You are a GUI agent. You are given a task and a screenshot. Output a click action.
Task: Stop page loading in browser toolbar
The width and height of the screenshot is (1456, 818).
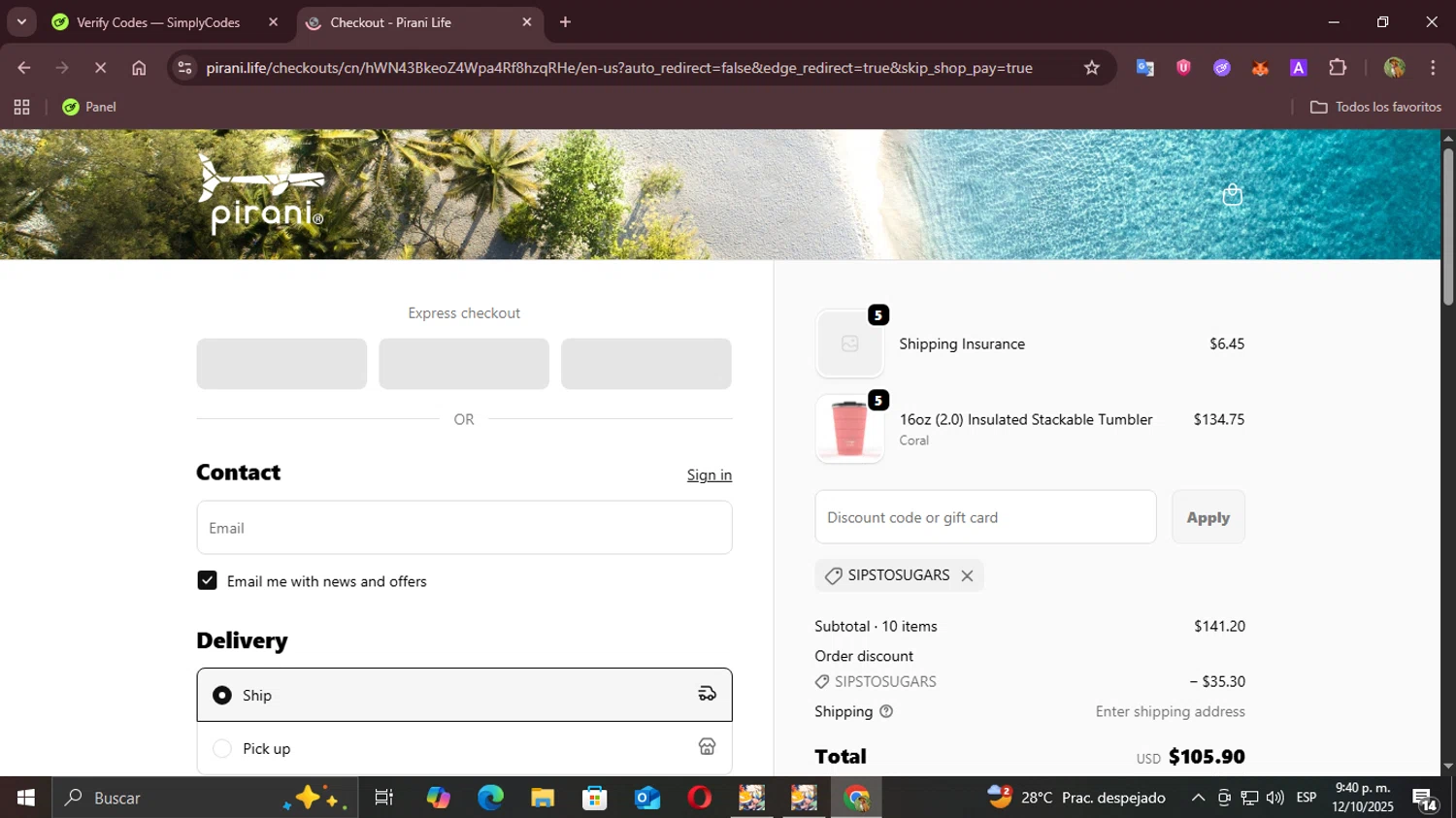click(100, 68)
